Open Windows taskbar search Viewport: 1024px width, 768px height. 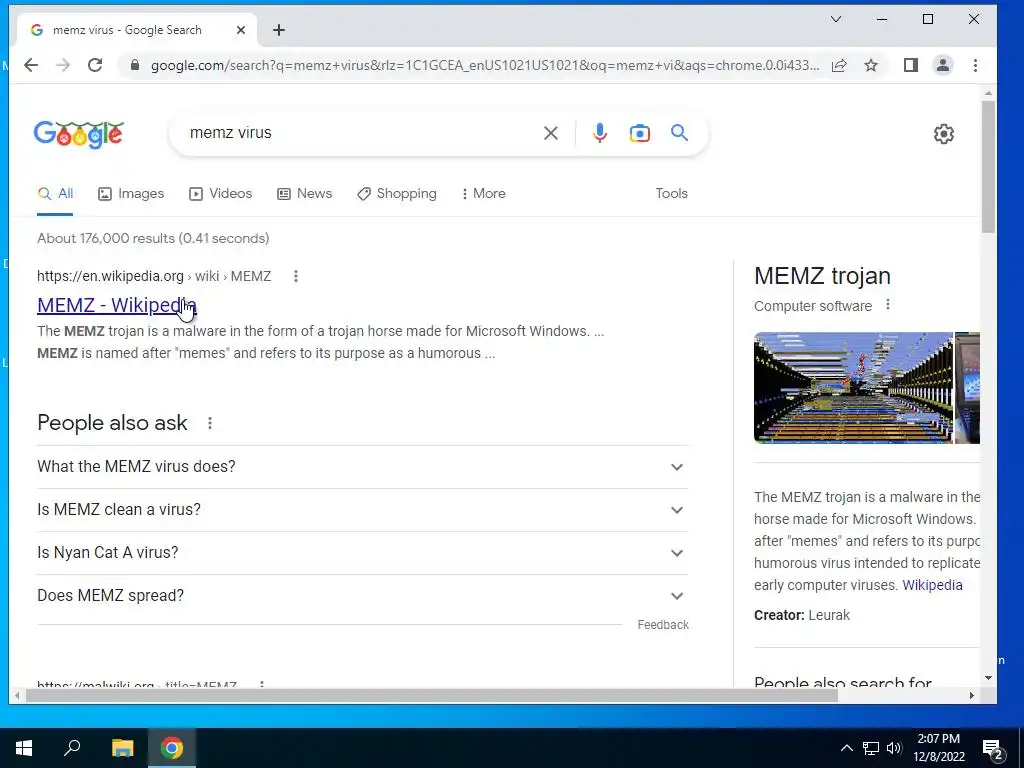tap(72, 748)
